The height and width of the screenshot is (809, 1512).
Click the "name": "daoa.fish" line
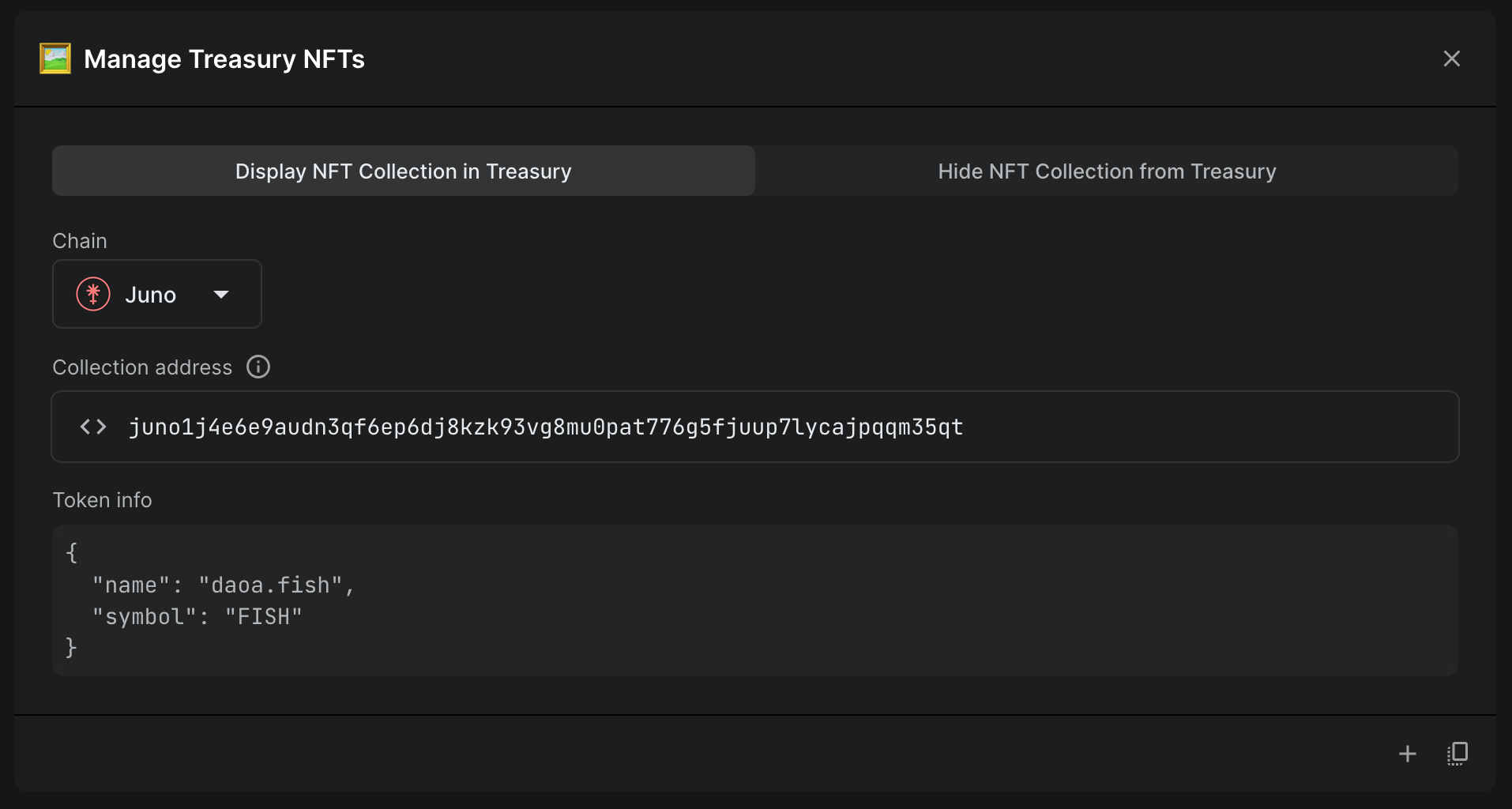pos(224,585)
